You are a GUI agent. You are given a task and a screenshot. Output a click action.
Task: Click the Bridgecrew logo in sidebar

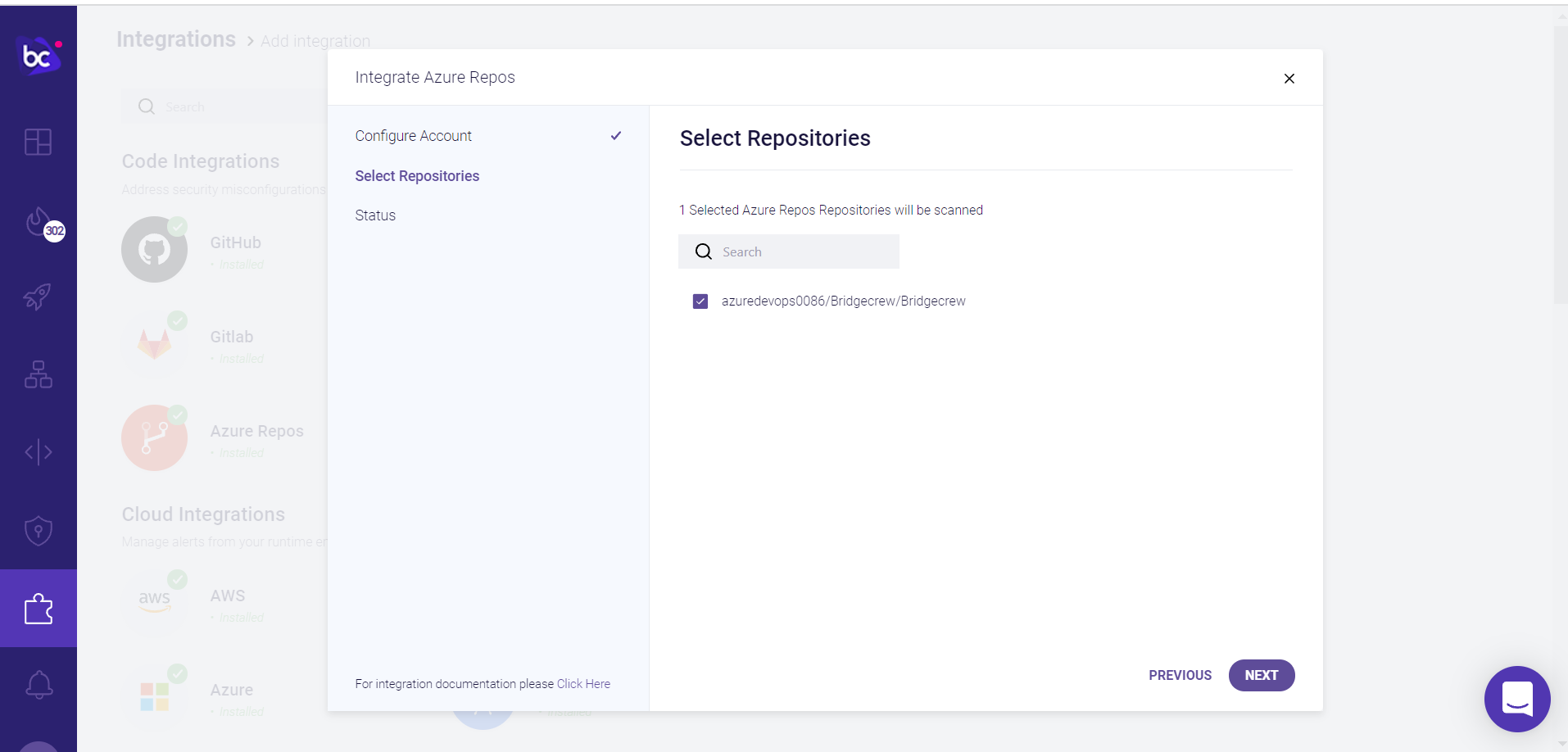point(39,56)
